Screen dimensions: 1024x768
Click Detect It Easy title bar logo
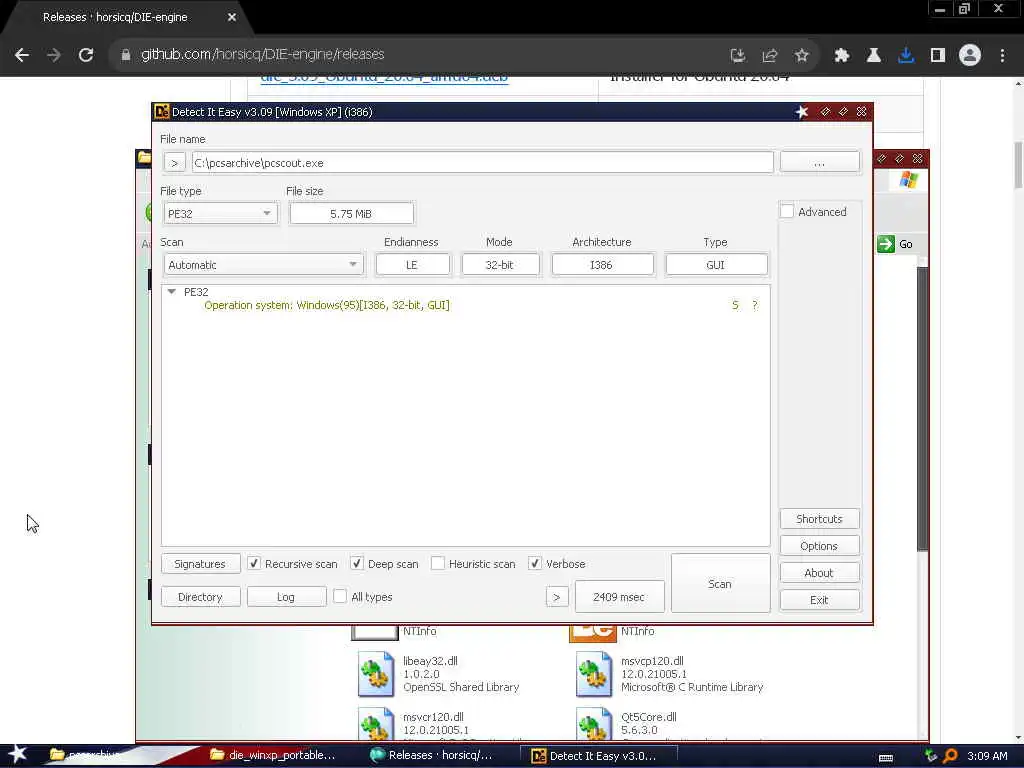coord(161,112)
